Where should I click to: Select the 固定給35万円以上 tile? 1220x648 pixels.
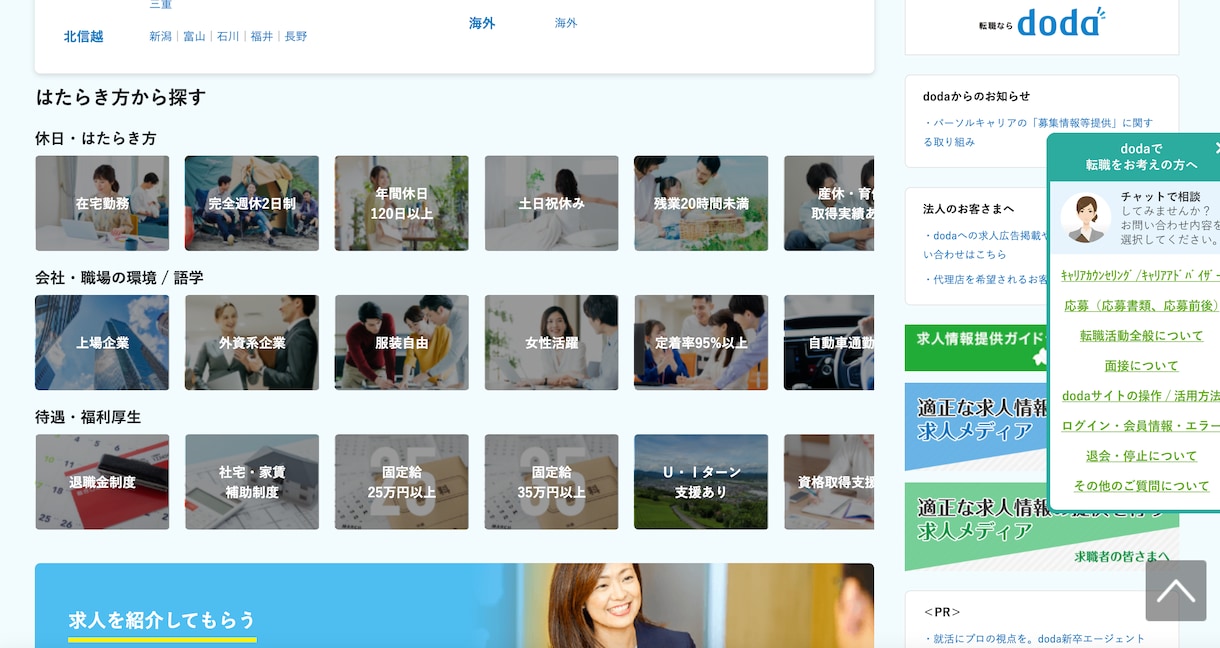click(x=552, y=482)
